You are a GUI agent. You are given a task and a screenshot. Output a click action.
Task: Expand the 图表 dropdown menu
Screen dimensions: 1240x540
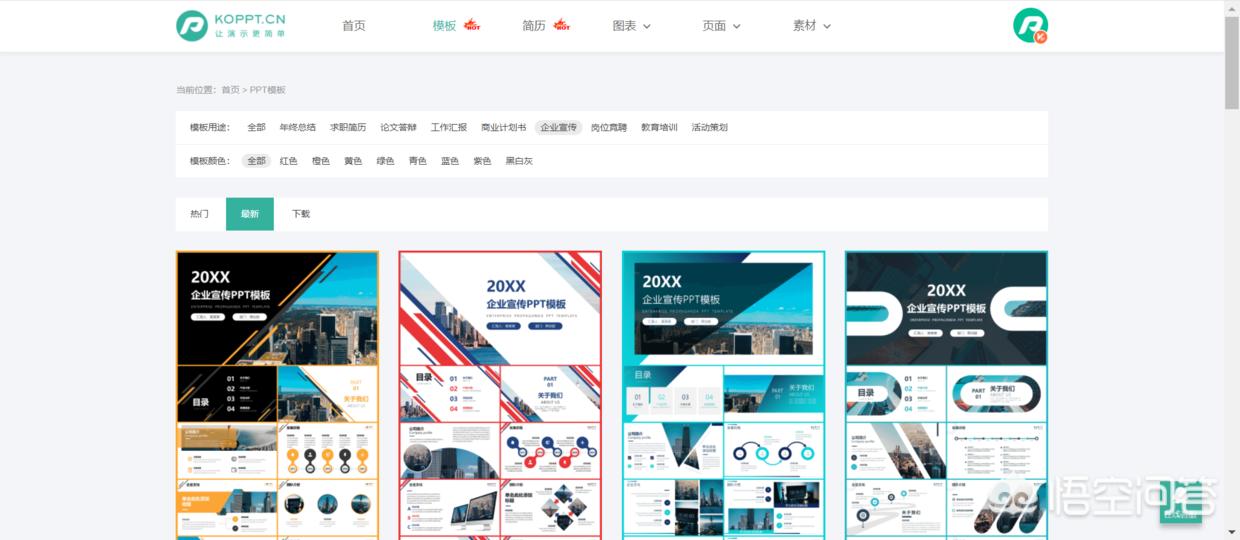631,26
